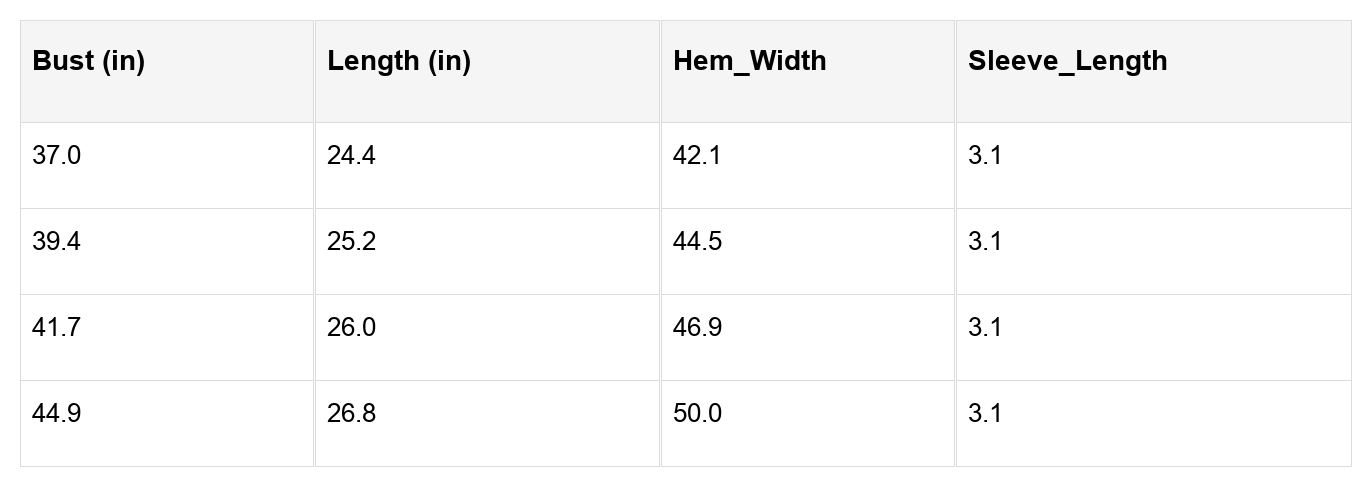Click the bust value 37.0 cell
1371x486 pixels.
pos(56,156)
